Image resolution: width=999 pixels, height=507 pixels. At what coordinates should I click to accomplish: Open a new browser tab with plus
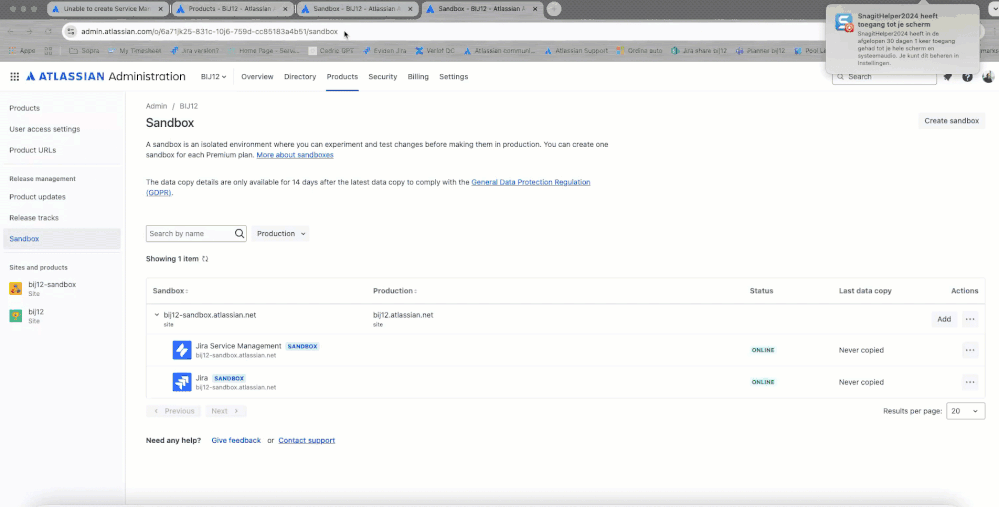coord(554,9)
